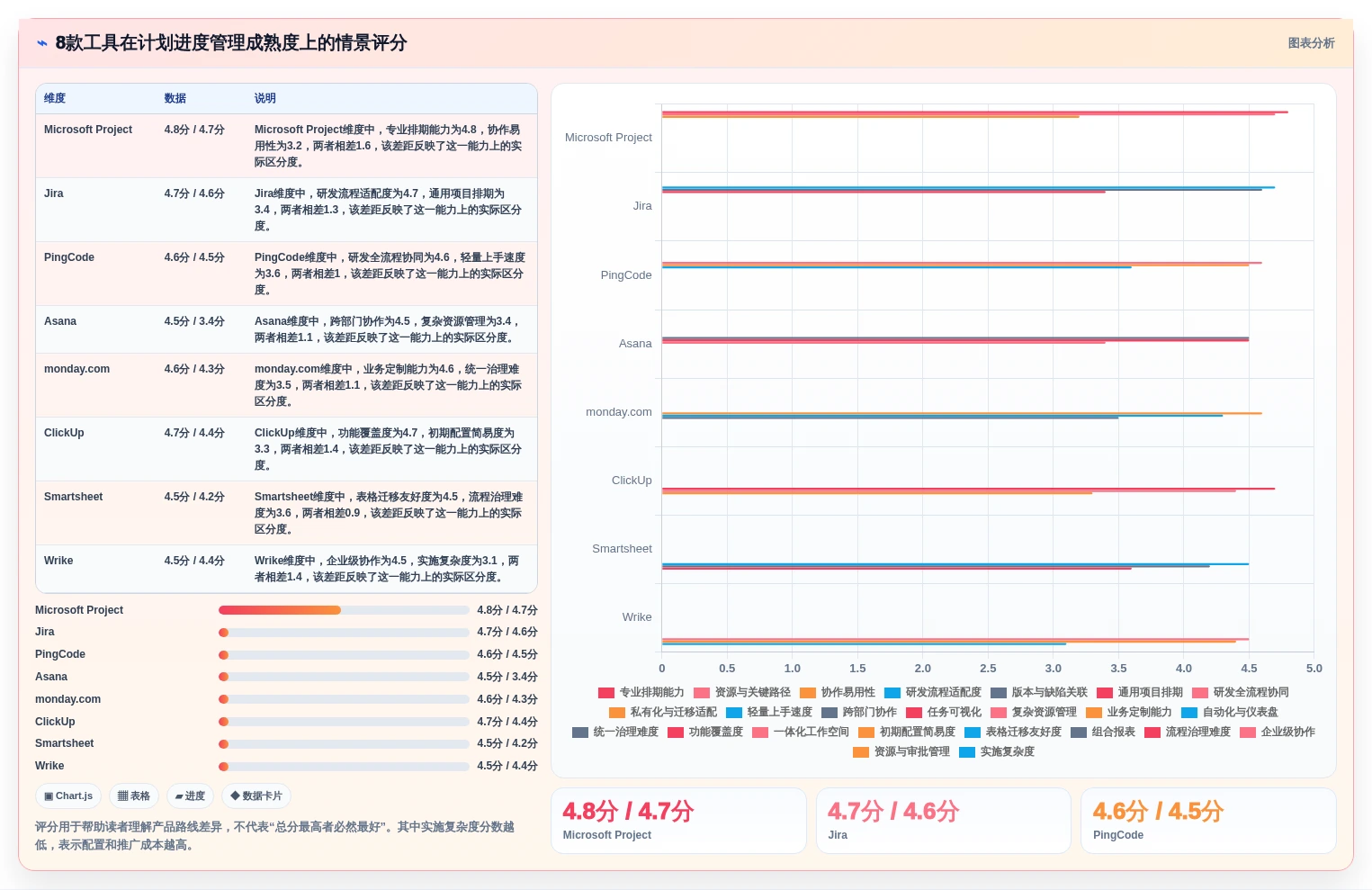Viewport: 1372px width, 890px height.
Task: Click the Microsoft Project progress bar
Action: pyautogui.click(x=344, y=610)
